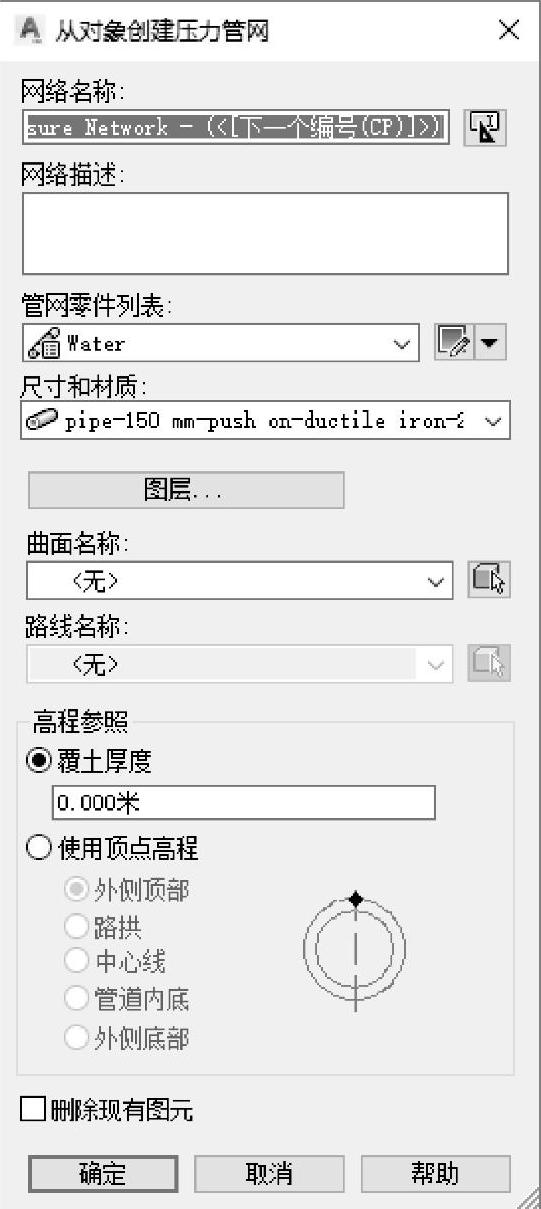Image resolution: width=541 pixels, height=1209 pixels.
Task: Open the arrow menu beside edit parts list icon
Action: click(x=490, y=343)
